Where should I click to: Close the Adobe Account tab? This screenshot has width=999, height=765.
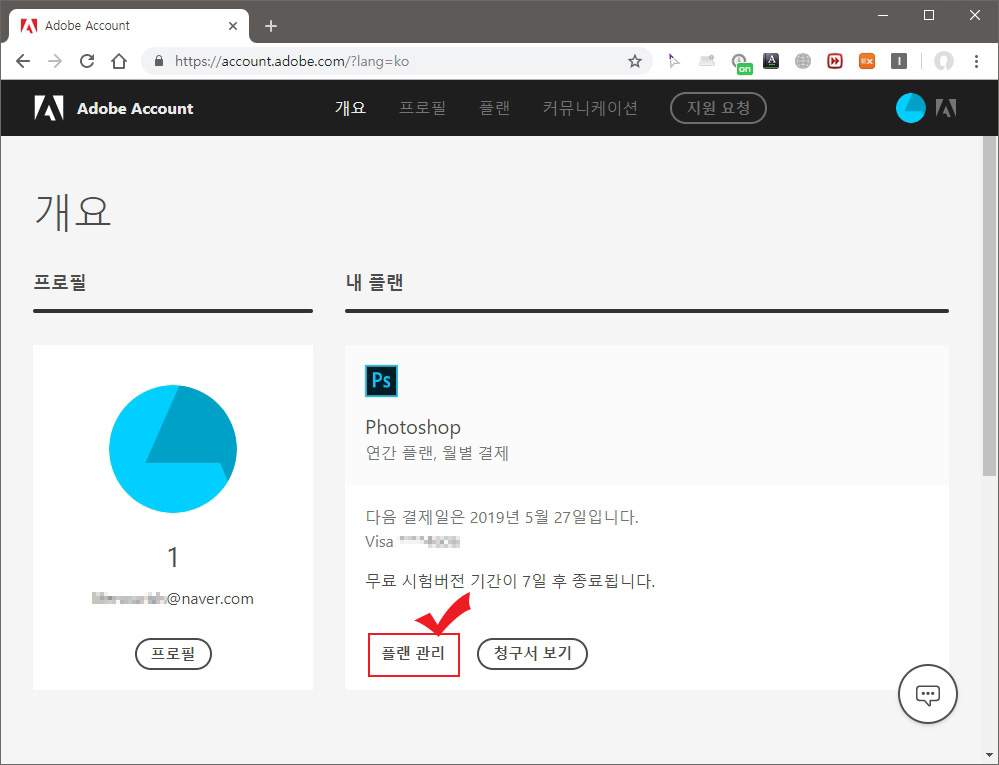[233, 26]
